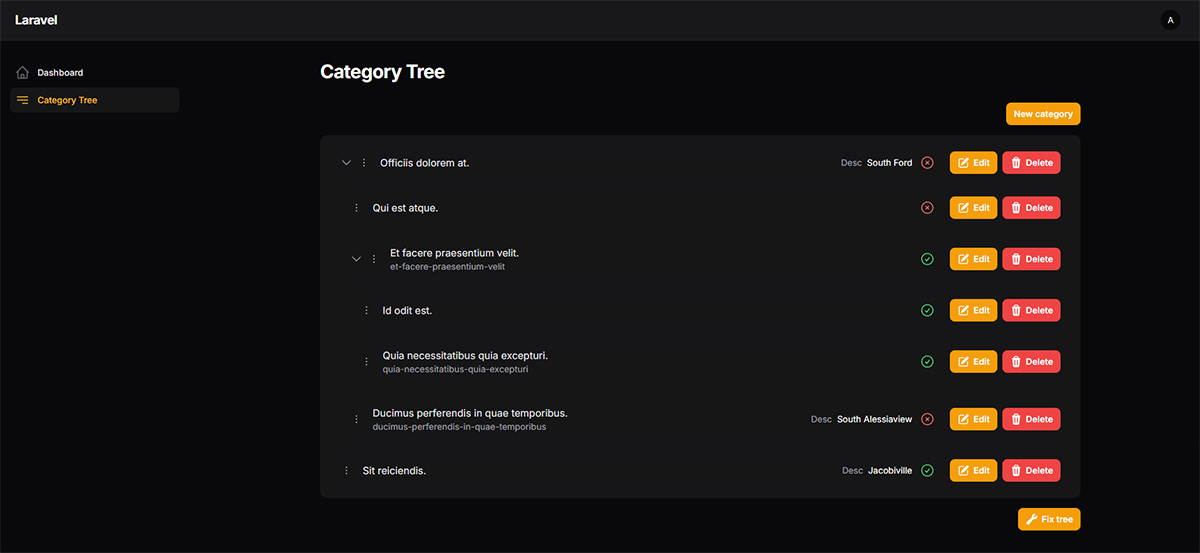This screenshot has width=1200, height=553.
Task: Open the Dashboard page
Action: pos(60,73)
